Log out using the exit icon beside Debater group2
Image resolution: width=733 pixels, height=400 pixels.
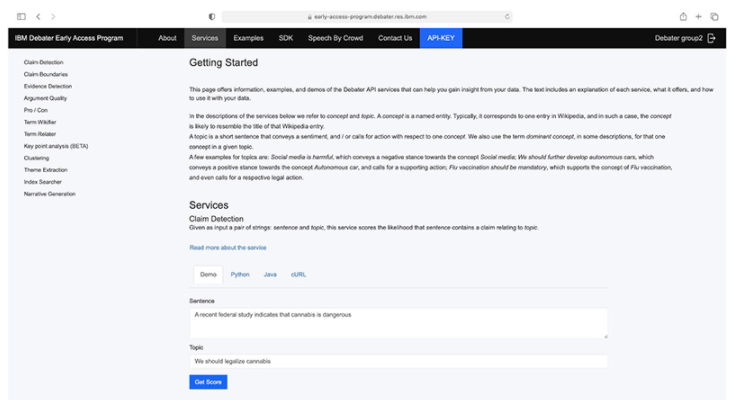[711, 38]
